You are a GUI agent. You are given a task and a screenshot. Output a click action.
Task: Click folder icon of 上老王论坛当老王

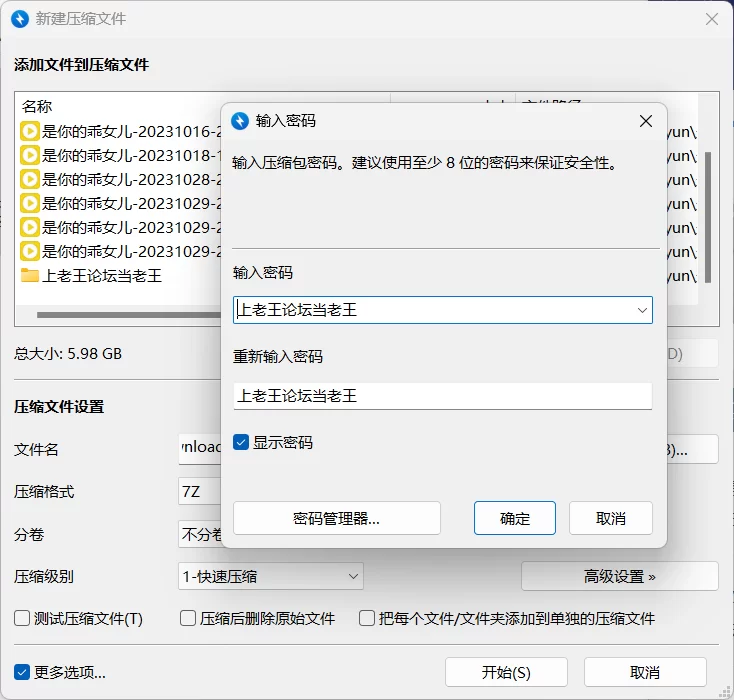[29, 275]
